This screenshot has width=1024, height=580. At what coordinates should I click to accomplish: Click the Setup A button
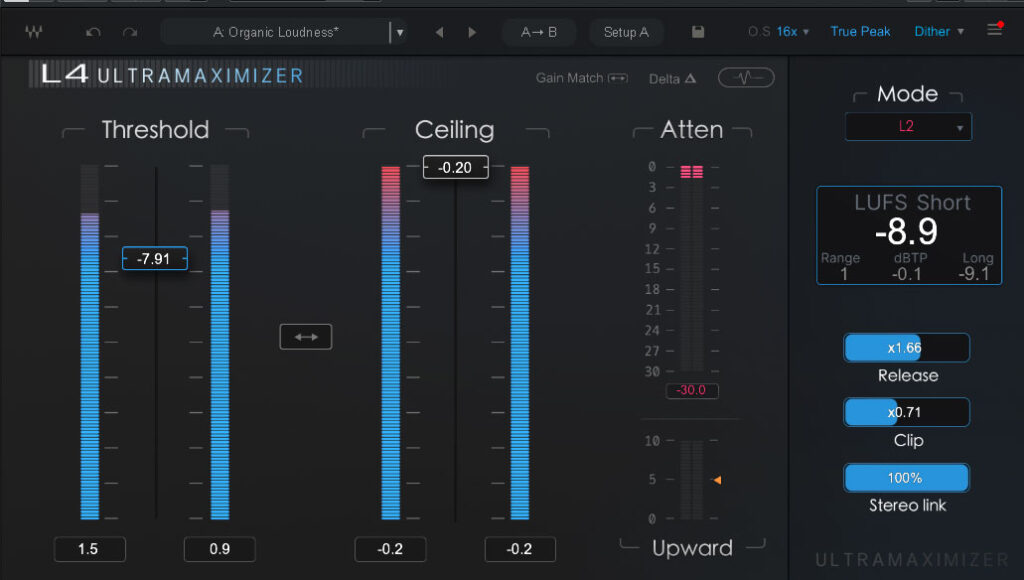pos(626,32)
